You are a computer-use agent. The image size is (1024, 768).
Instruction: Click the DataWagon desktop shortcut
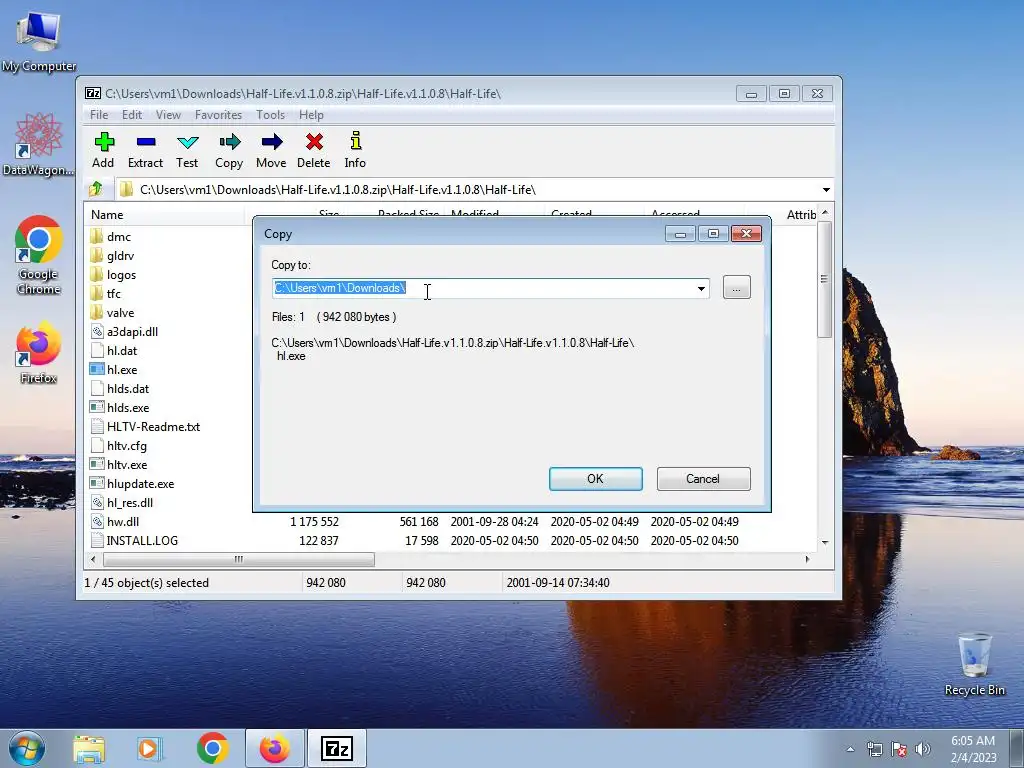[x=38, y=144]
